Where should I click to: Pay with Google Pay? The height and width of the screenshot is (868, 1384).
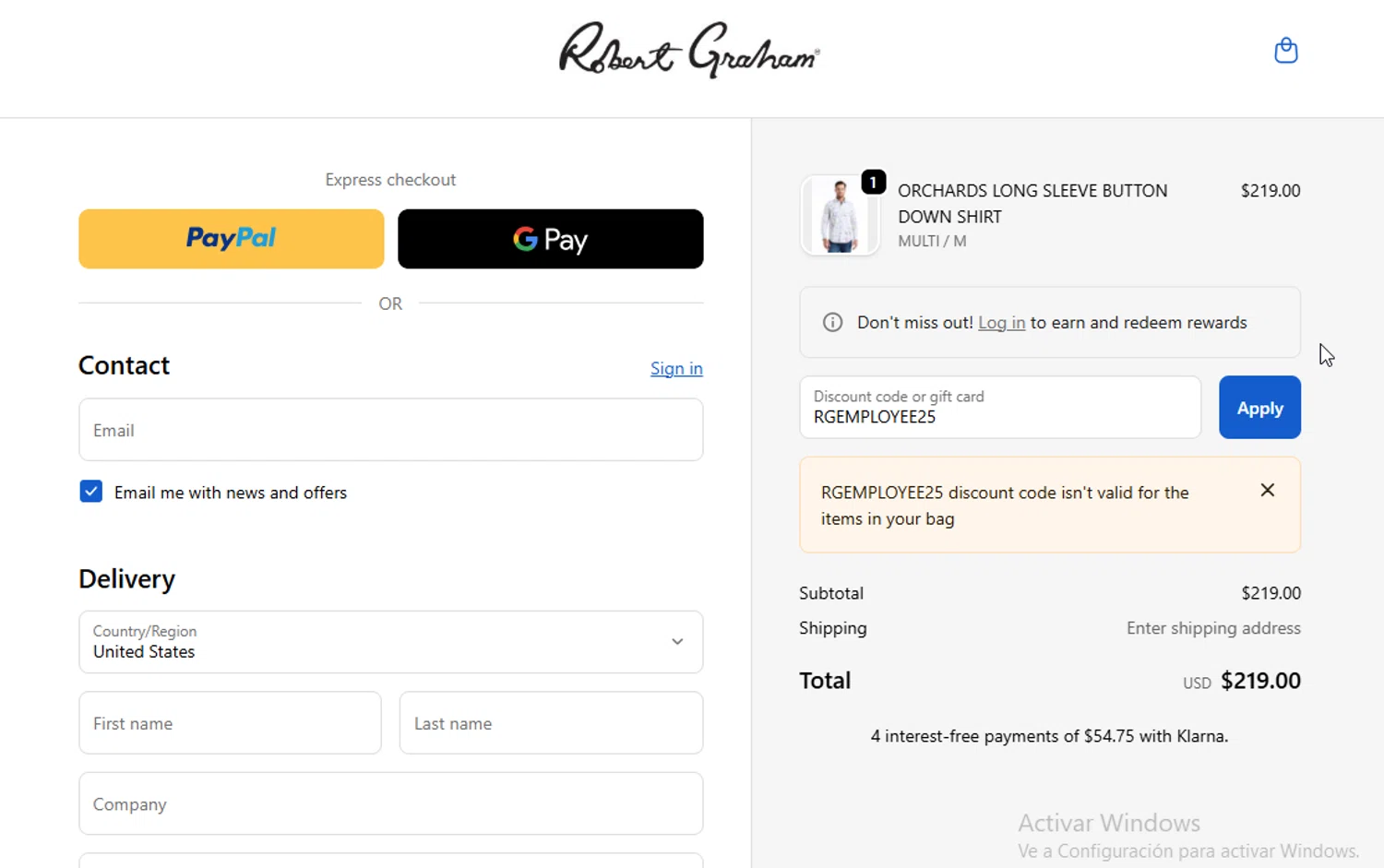coord(550,239)
